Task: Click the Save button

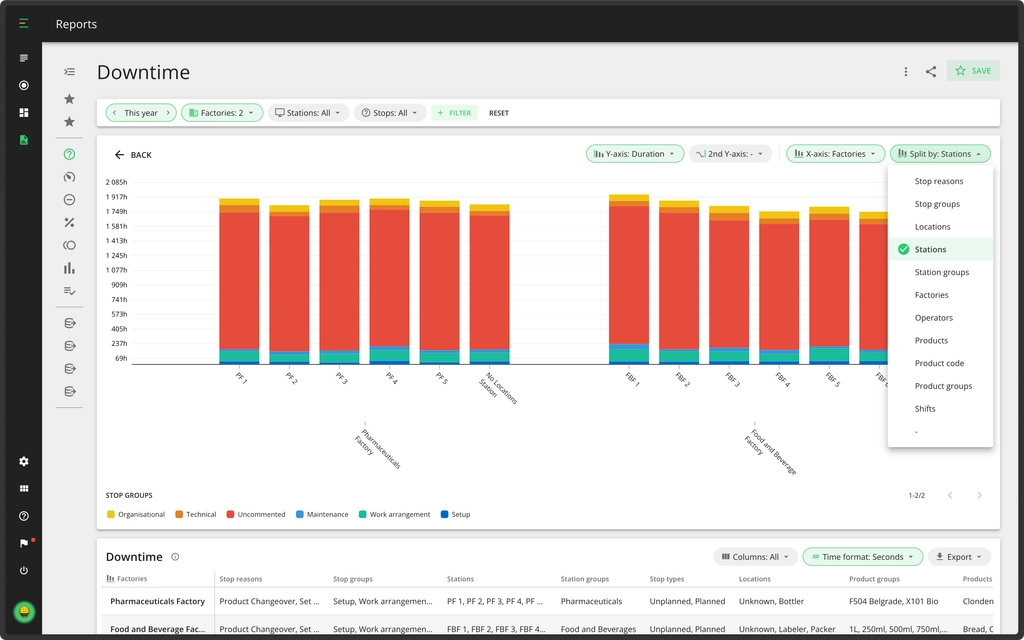Action: pyautogui.click(x=973, y=71)
